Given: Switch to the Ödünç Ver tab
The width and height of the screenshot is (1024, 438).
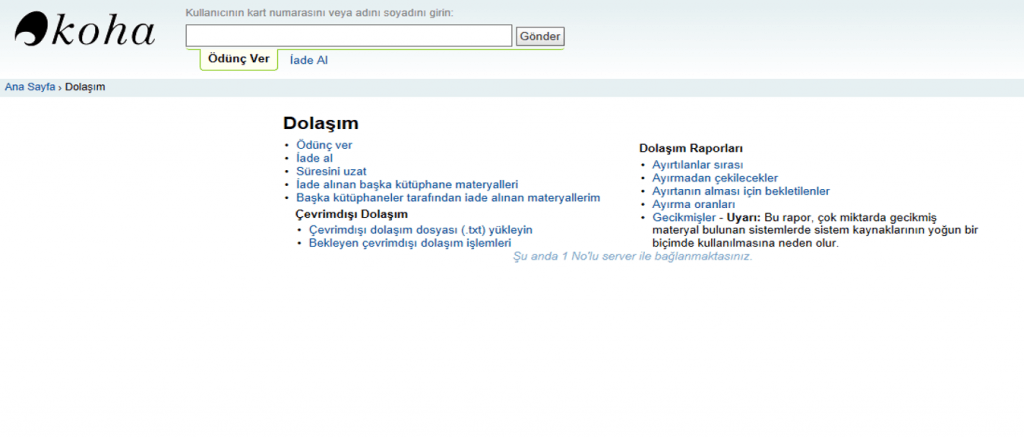Looking at the screenshot, I should (238, 59).
